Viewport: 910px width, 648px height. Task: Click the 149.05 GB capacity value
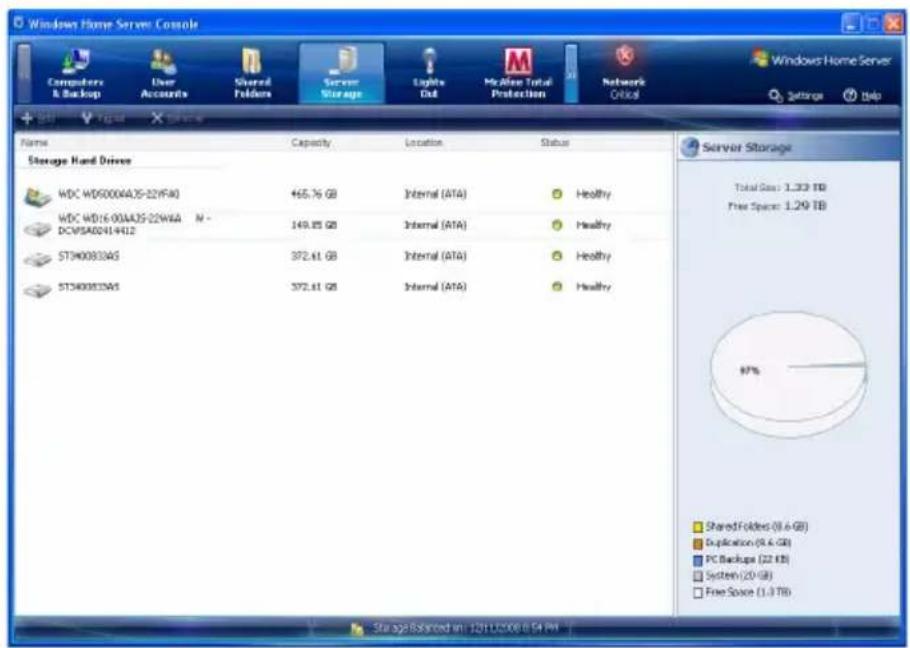click(313, 225)
